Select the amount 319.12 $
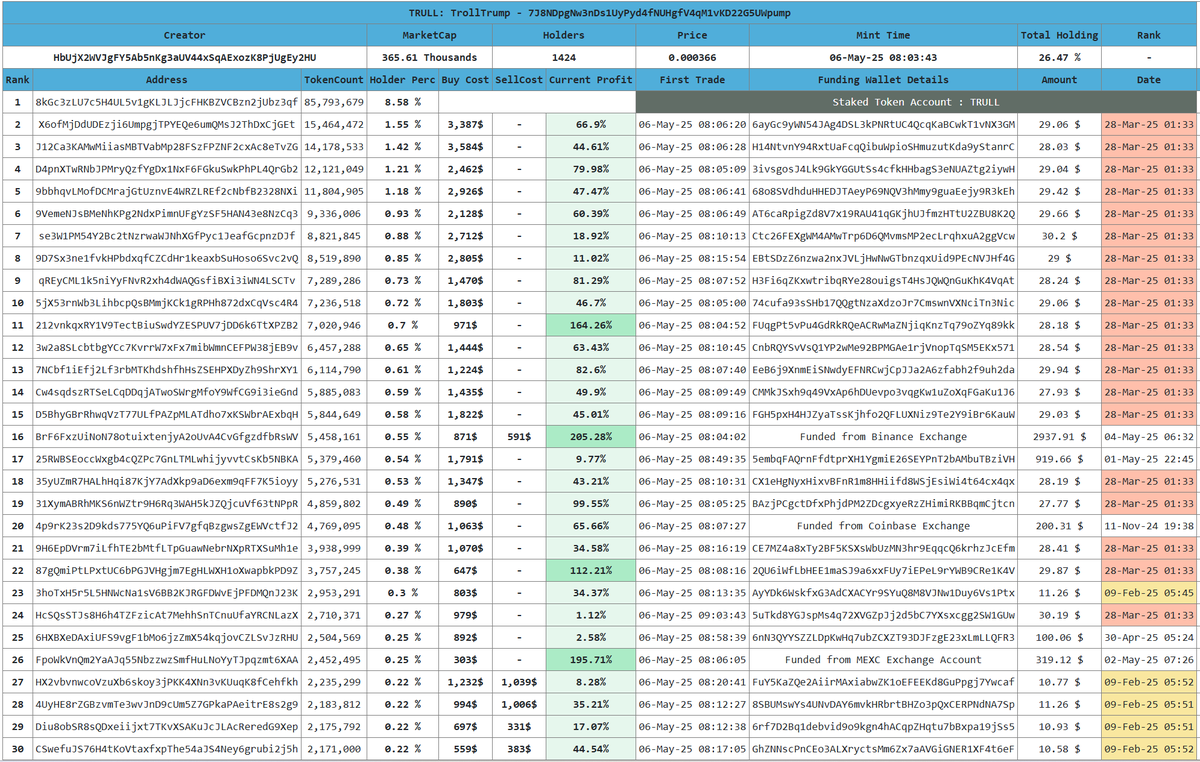1200x762 pixels. coord(1059,660)
